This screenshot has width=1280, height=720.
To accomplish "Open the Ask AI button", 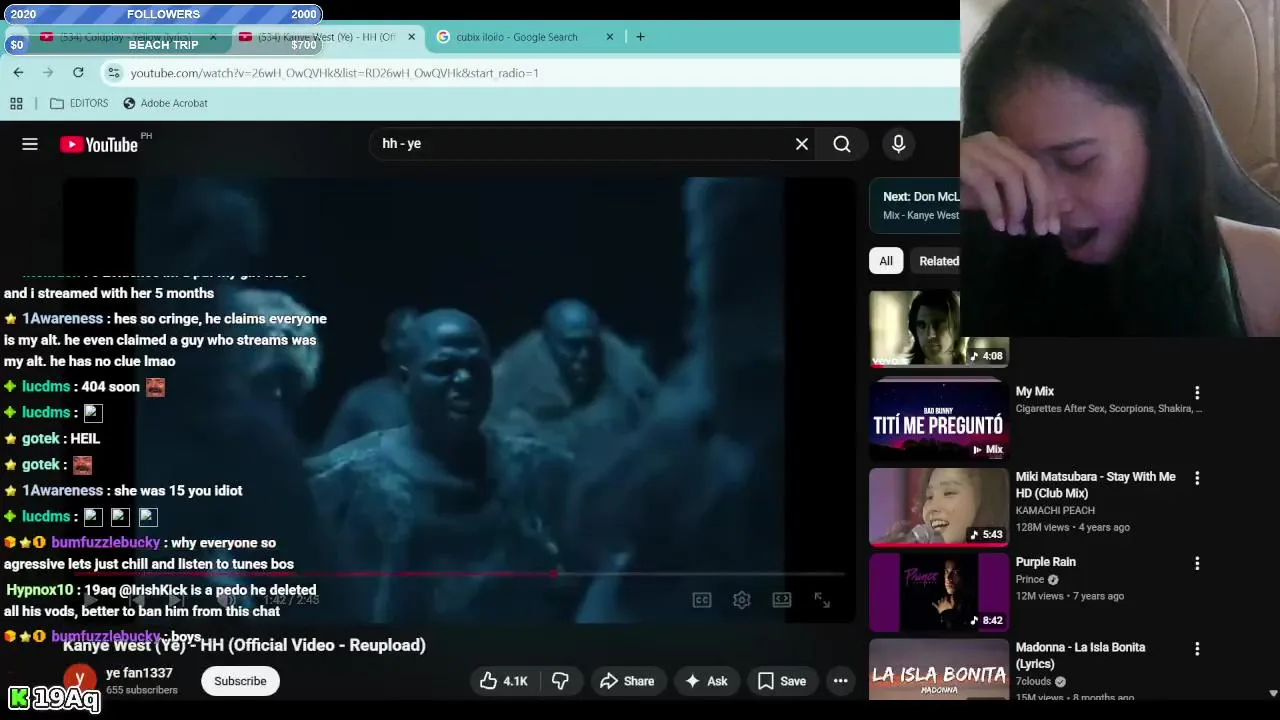I will pos(706,681).
